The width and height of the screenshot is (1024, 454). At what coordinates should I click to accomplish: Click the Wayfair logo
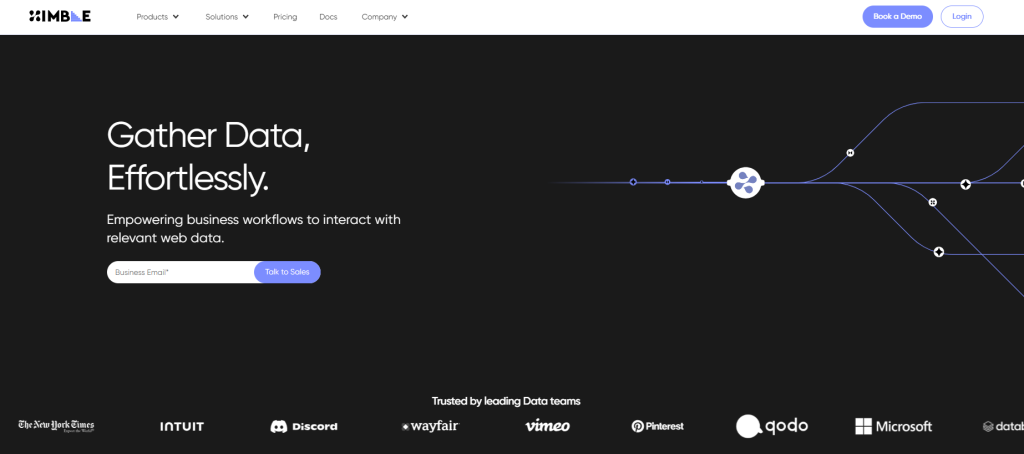tap(429, 426)
